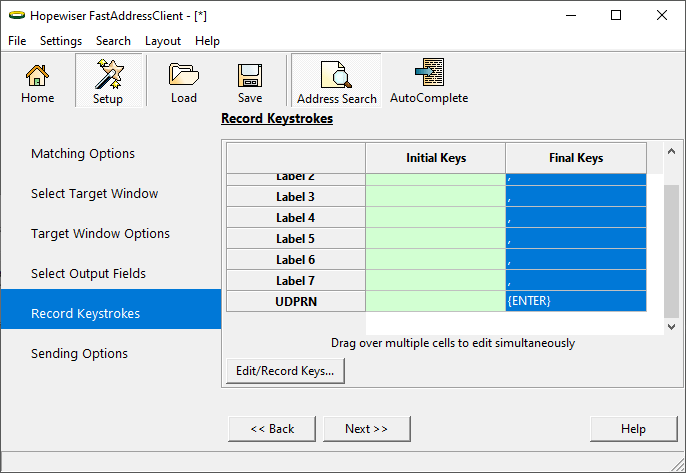Click the Load folder icon
Viewport: 686px width, 473px height.
184,83
